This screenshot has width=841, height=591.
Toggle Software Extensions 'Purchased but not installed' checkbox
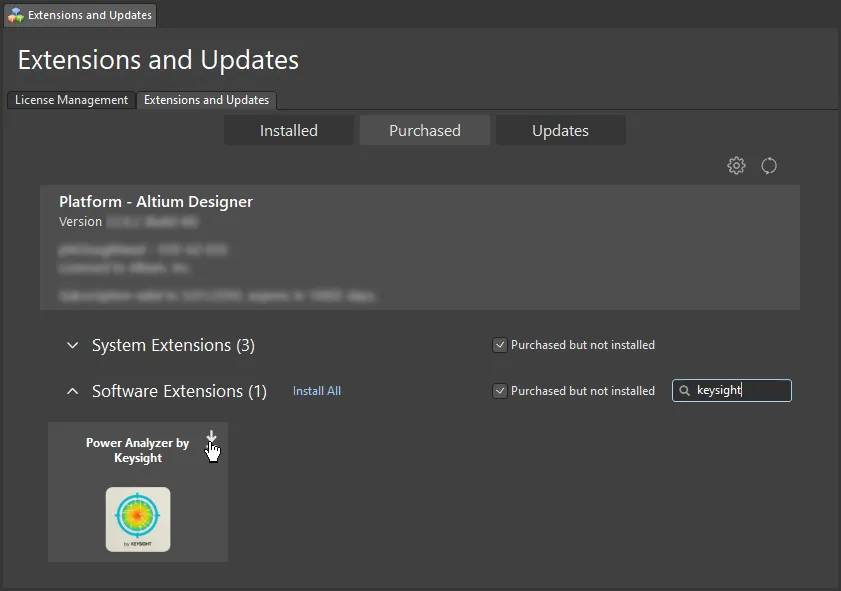coord(500,391)
